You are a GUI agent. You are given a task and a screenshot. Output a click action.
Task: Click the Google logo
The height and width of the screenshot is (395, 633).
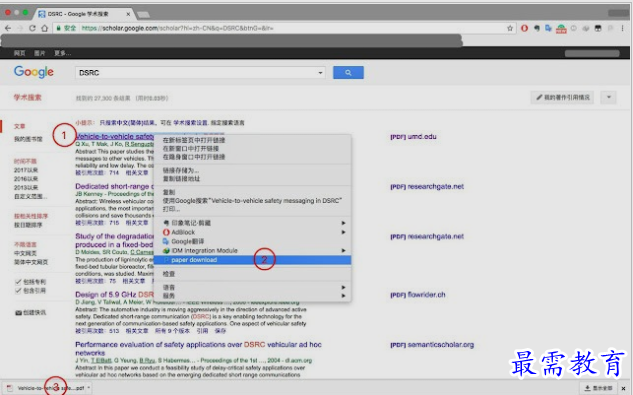pyautogui.click(x=34, y=72)
